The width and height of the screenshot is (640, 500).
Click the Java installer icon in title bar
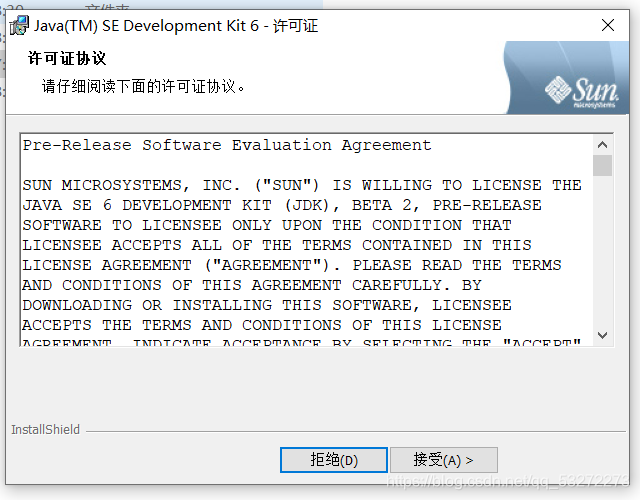point(19,26)
